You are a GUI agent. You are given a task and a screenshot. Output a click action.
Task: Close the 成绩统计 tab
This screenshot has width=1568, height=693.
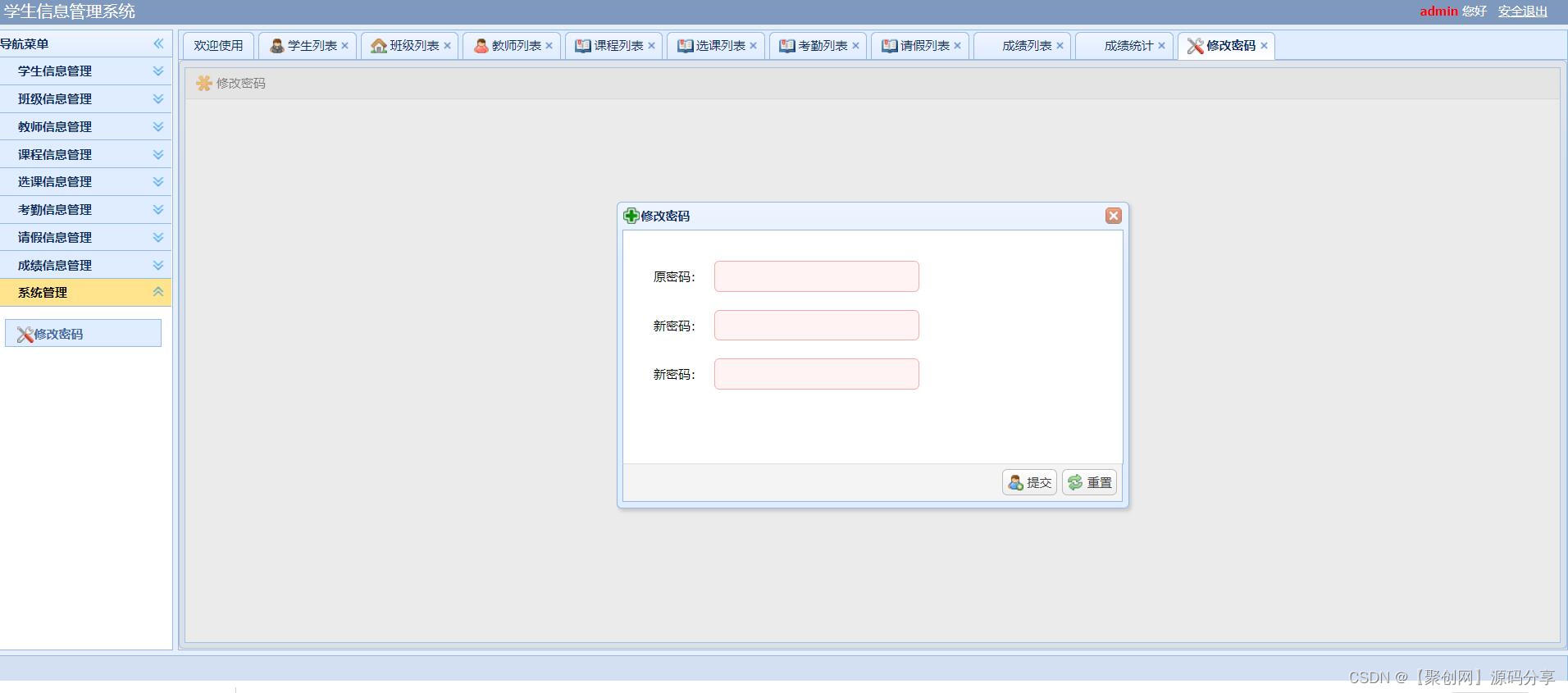[x=1162, y=46]
